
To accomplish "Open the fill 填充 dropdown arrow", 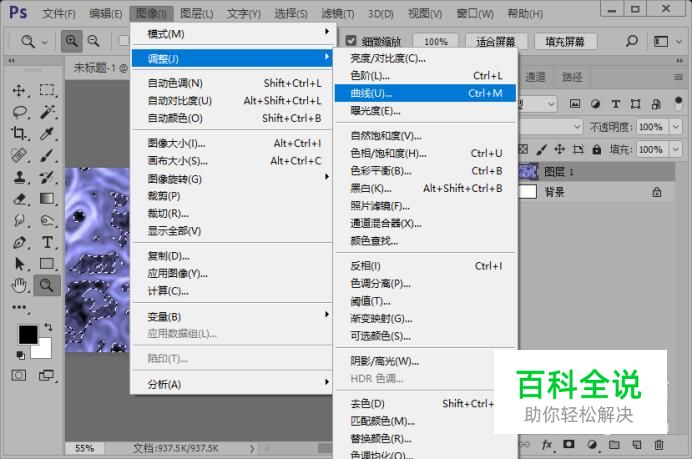I will point(676,149).
